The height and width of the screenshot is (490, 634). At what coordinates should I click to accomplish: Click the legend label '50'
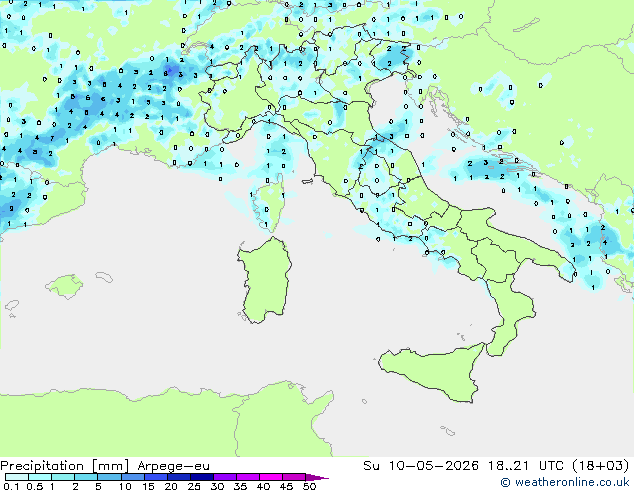click(x=309, y=486)
